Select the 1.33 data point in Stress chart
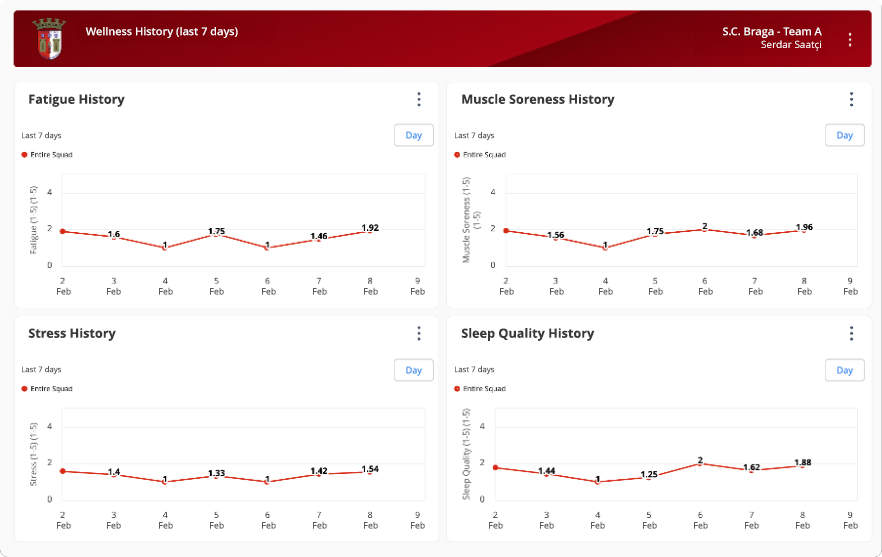The height and width of the screenshot is (557, 882). 217,477
